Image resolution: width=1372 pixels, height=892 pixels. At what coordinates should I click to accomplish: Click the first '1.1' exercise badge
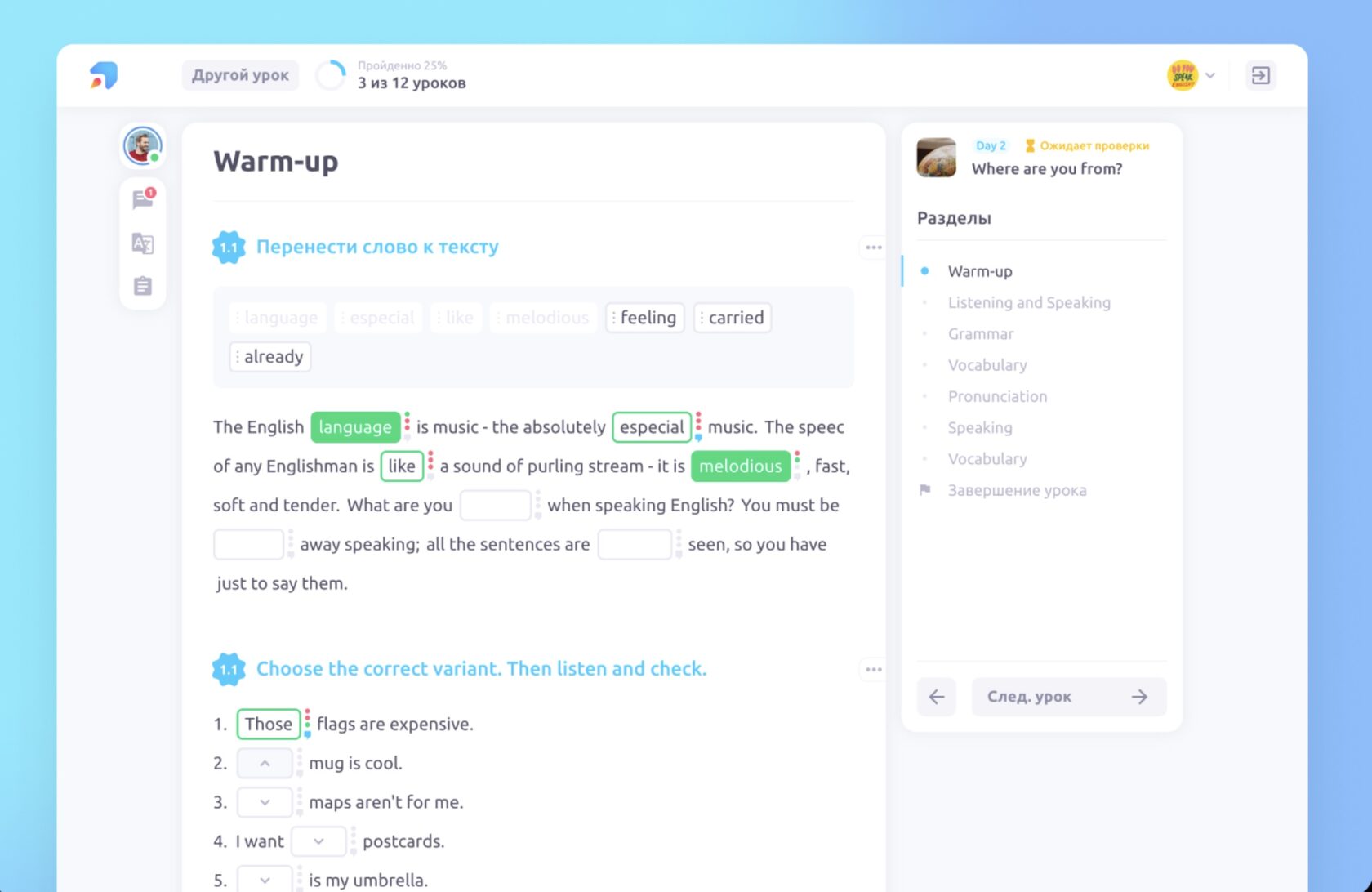coord(229,247)
